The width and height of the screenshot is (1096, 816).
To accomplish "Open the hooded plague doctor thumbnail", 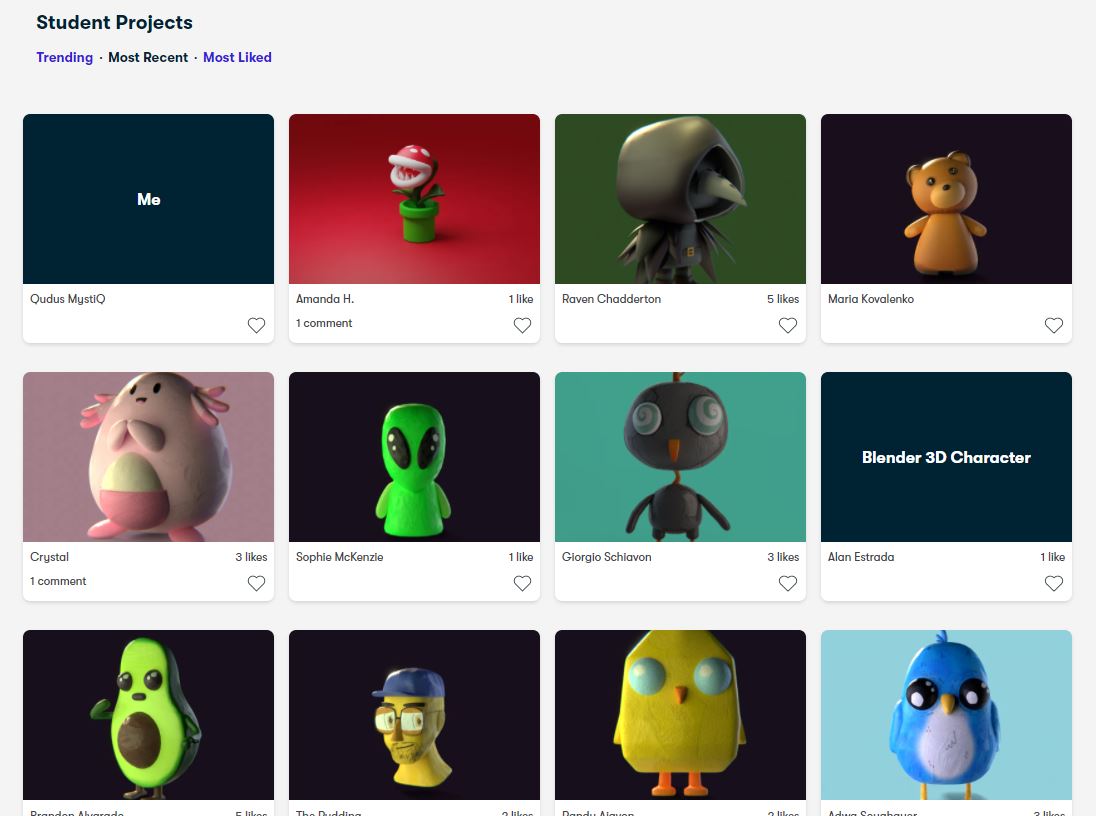I will [x=680, y=199].
